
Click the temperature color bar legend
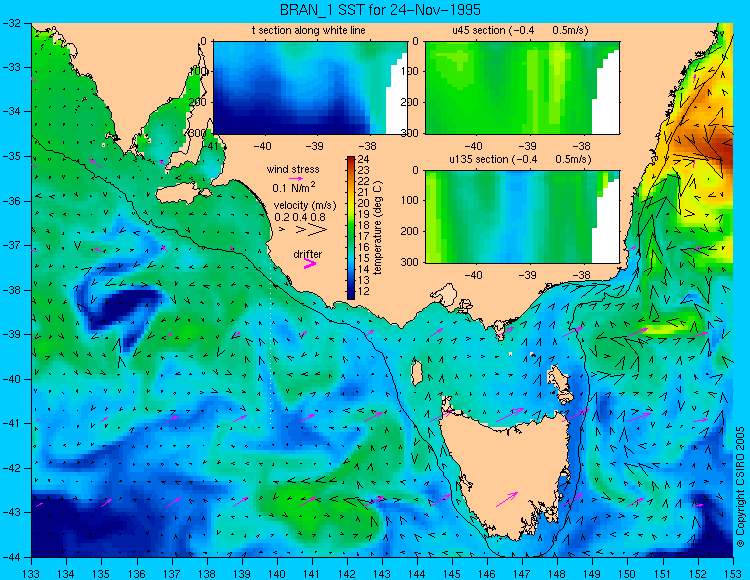click(351, 228)
